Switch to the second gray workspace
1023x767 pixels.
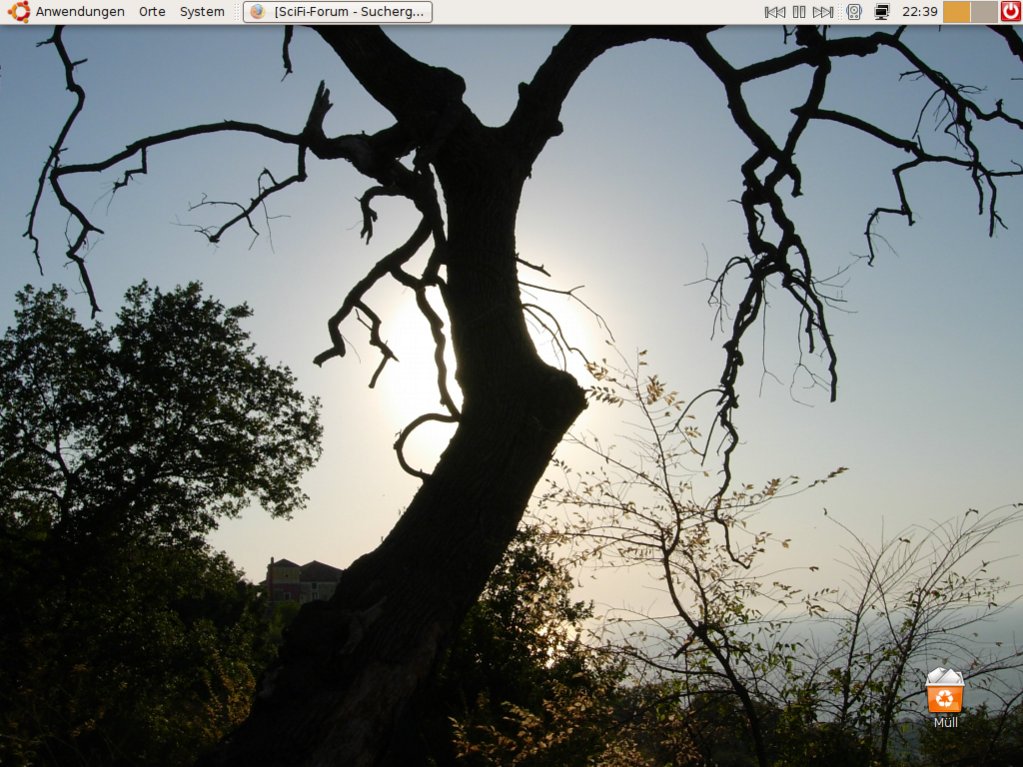pyautogui.click(x=984, y=12)
